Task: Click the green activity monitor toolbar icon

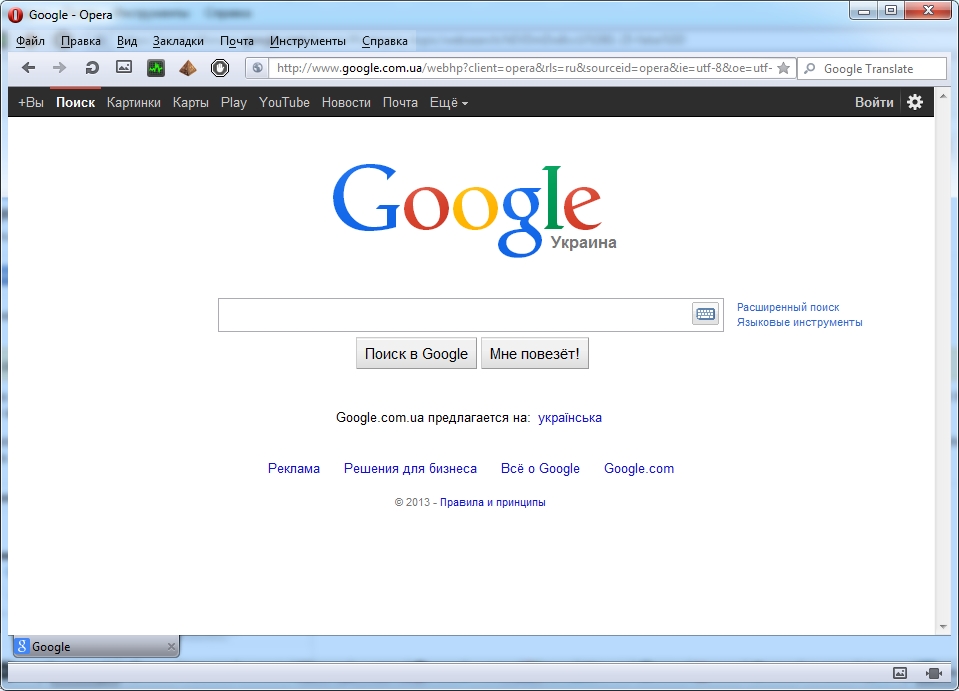Action: point(156,68)
